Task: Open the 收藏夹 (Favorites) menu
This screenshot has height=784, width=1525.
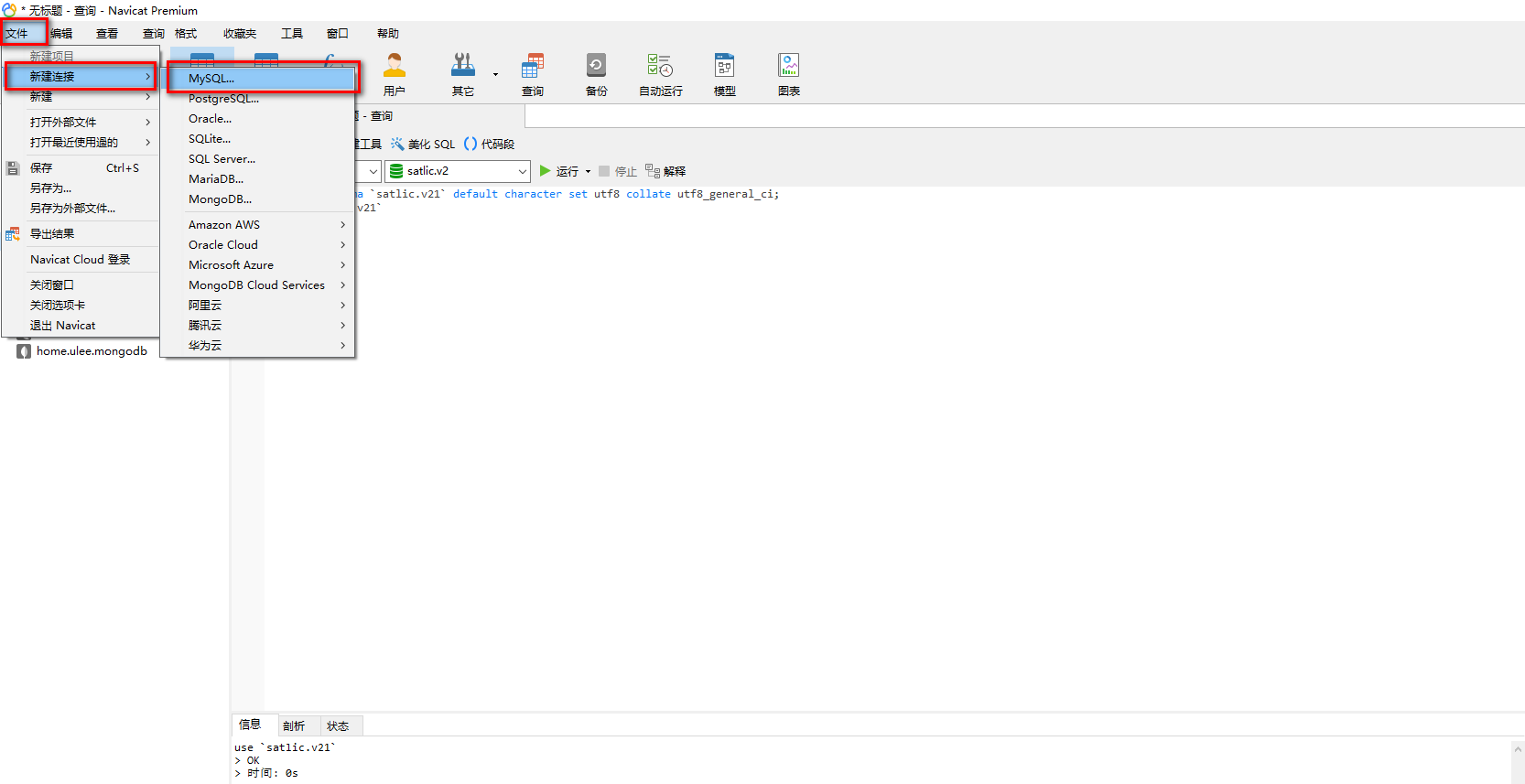Action: click(x=240, y=34)
